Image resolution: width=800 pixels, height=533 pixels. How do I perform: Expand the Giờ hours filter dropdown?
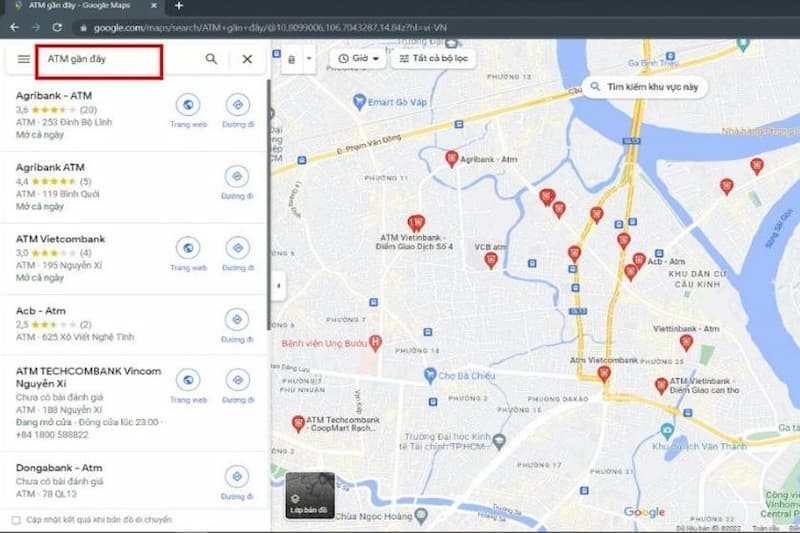(x=359, y=59)
